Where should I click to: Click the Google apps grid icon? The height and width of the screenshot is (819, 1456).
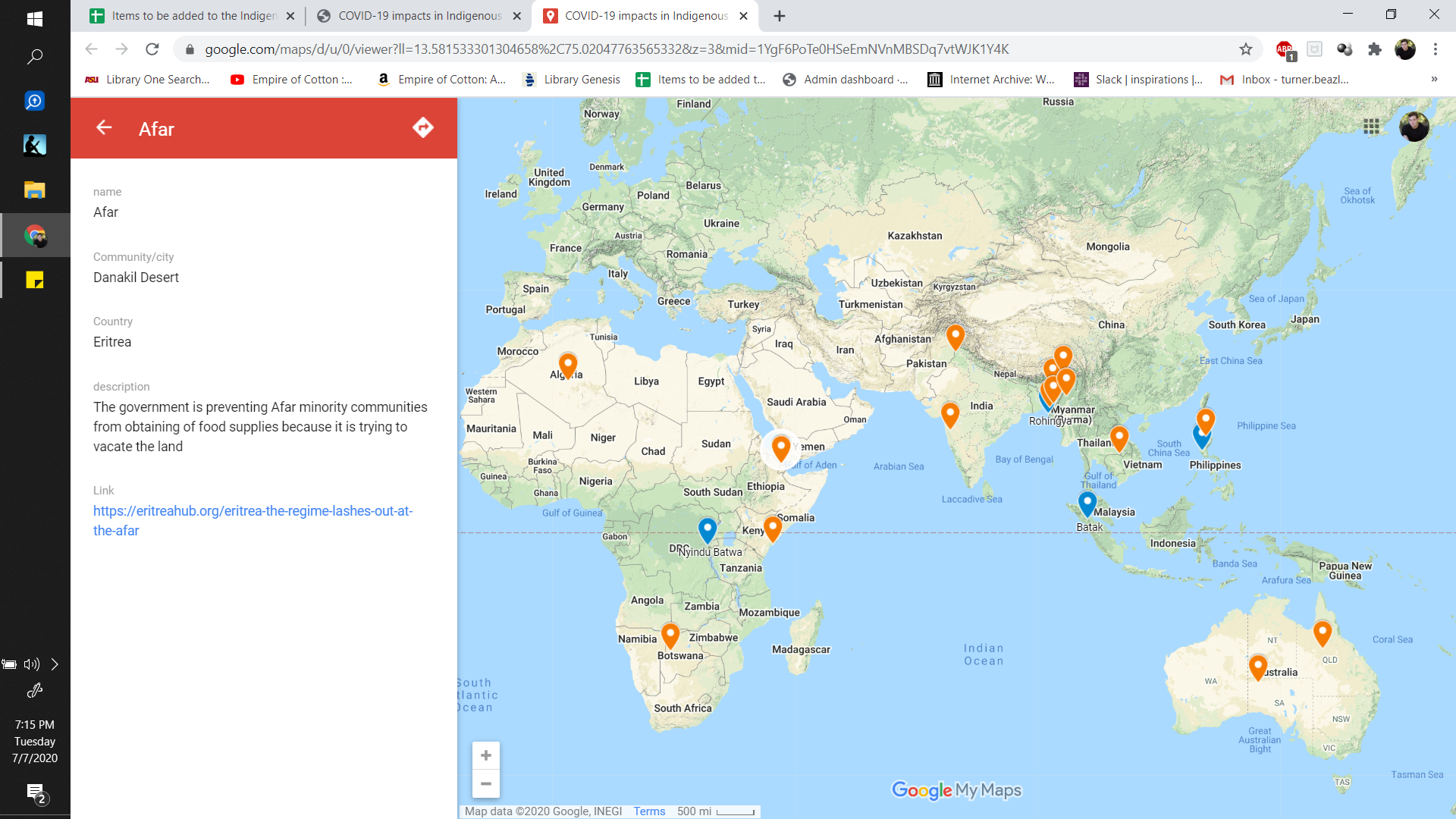click(1371, 127)
